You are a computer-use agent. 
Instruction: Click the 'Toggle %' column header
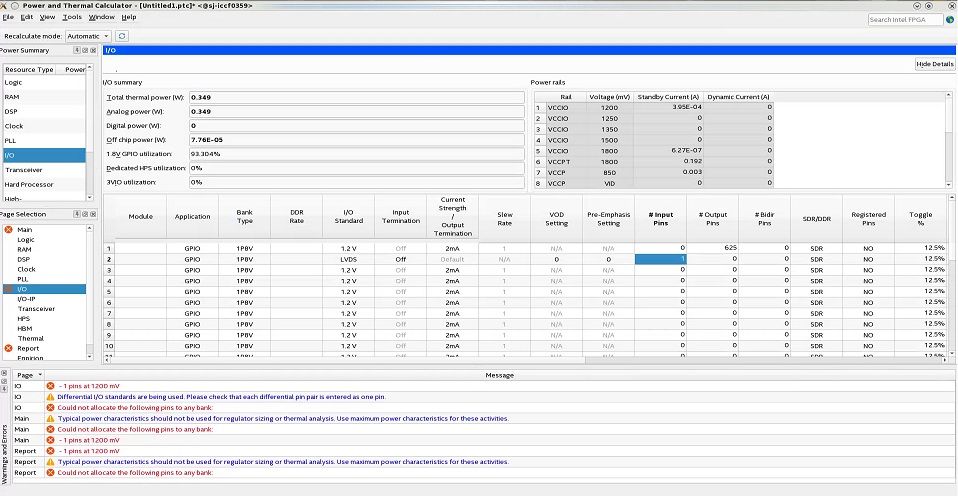(x=920, y=217)
